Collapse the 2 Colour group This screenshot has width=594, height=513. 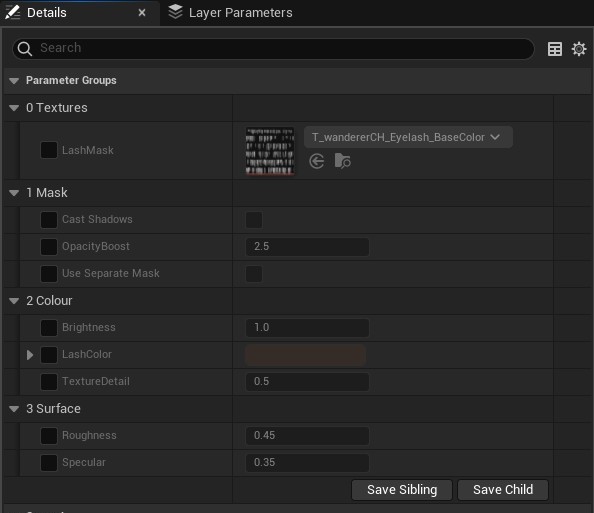click(x=14, y=301)
